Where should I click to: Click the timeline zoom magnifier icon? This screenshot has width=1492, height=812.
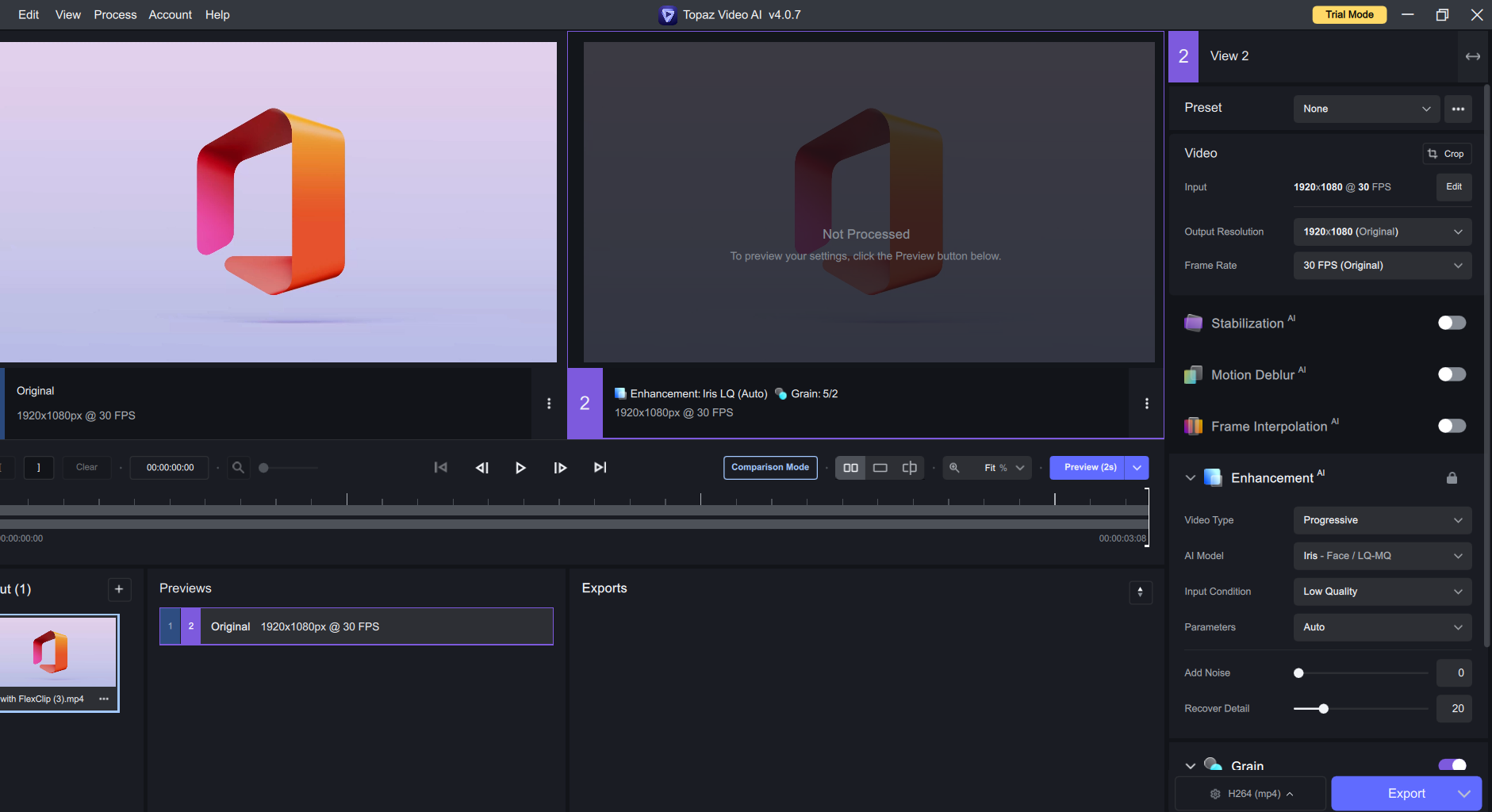(238, 468)
